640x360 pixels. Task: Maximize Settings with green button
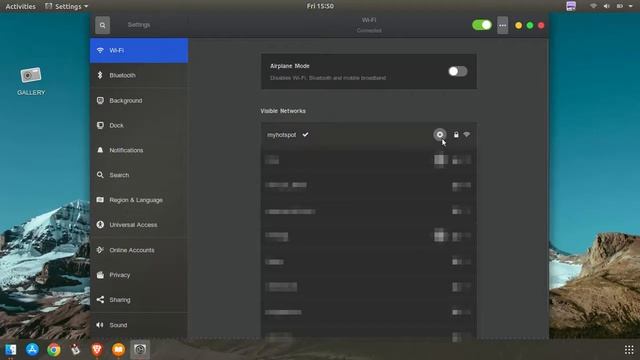(530, 25)
